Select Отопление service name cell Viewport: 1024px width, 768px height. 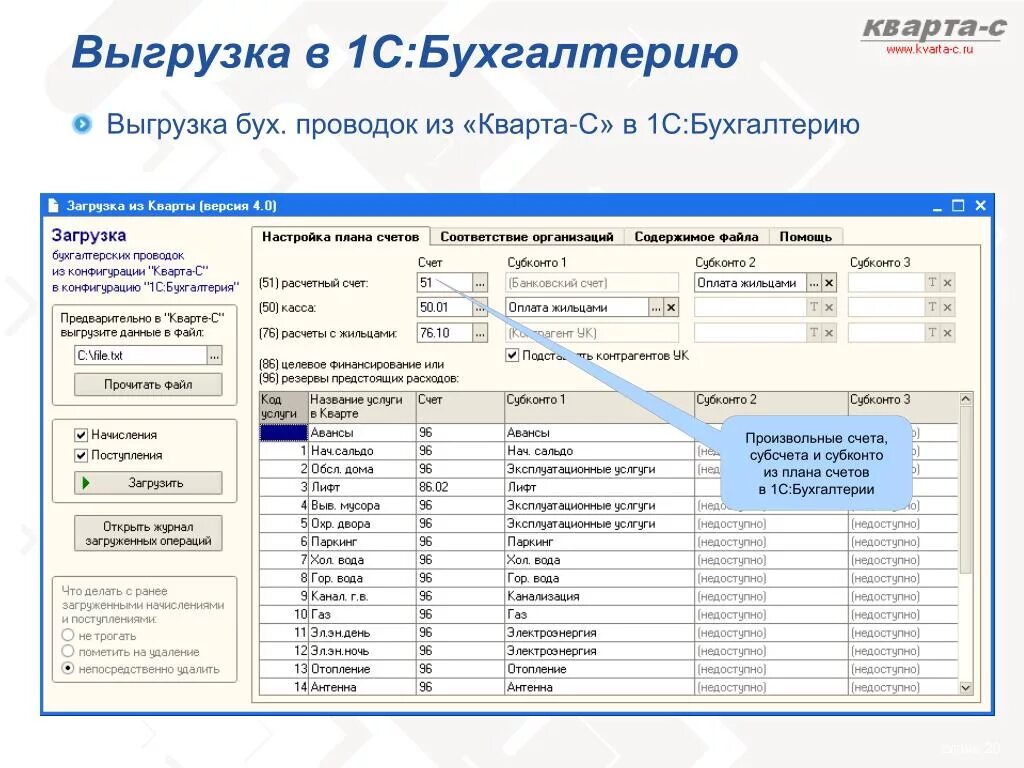coord(362,669)
